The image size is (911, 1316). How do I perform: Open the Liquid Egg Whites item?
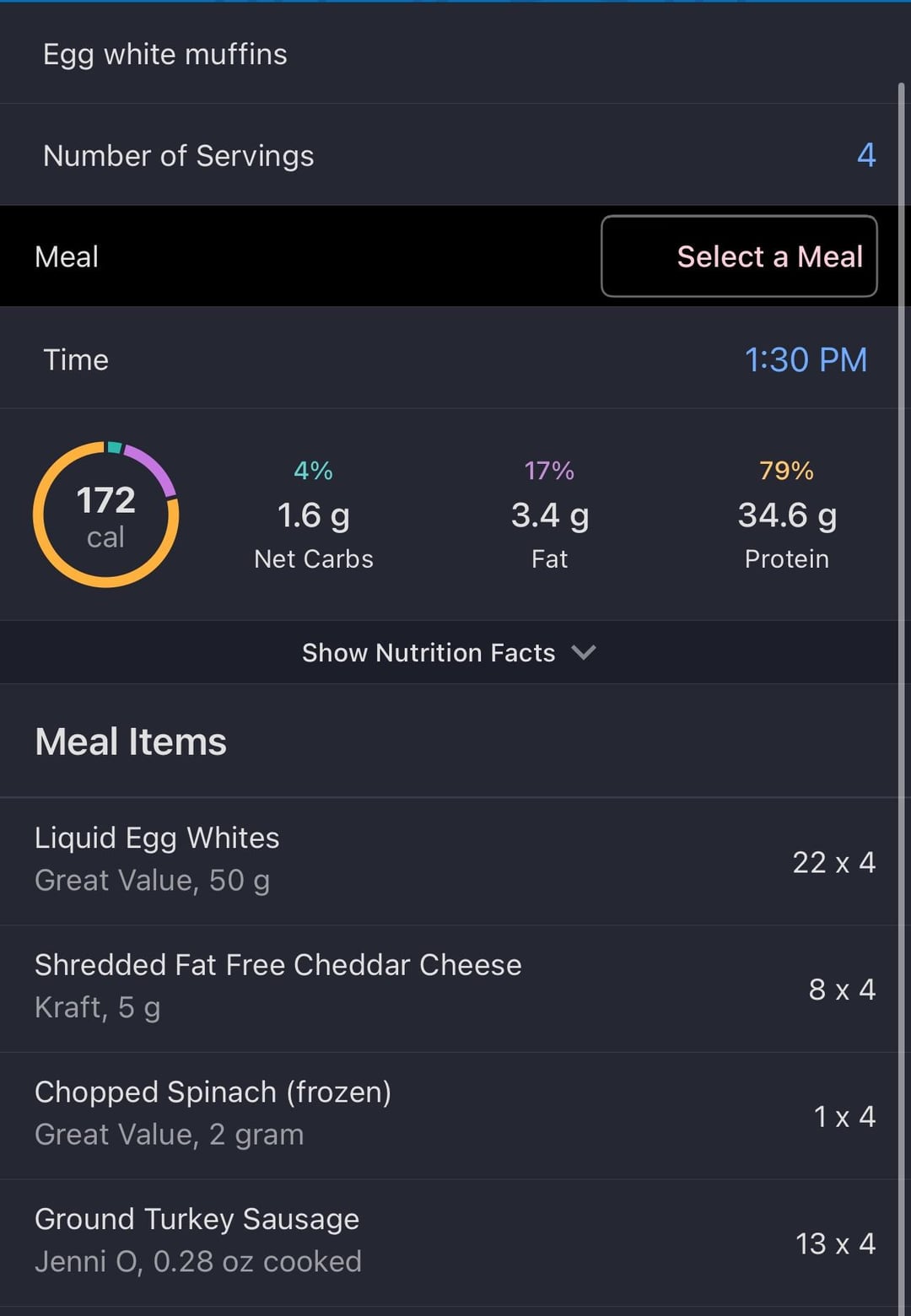(x=157, y=859)
